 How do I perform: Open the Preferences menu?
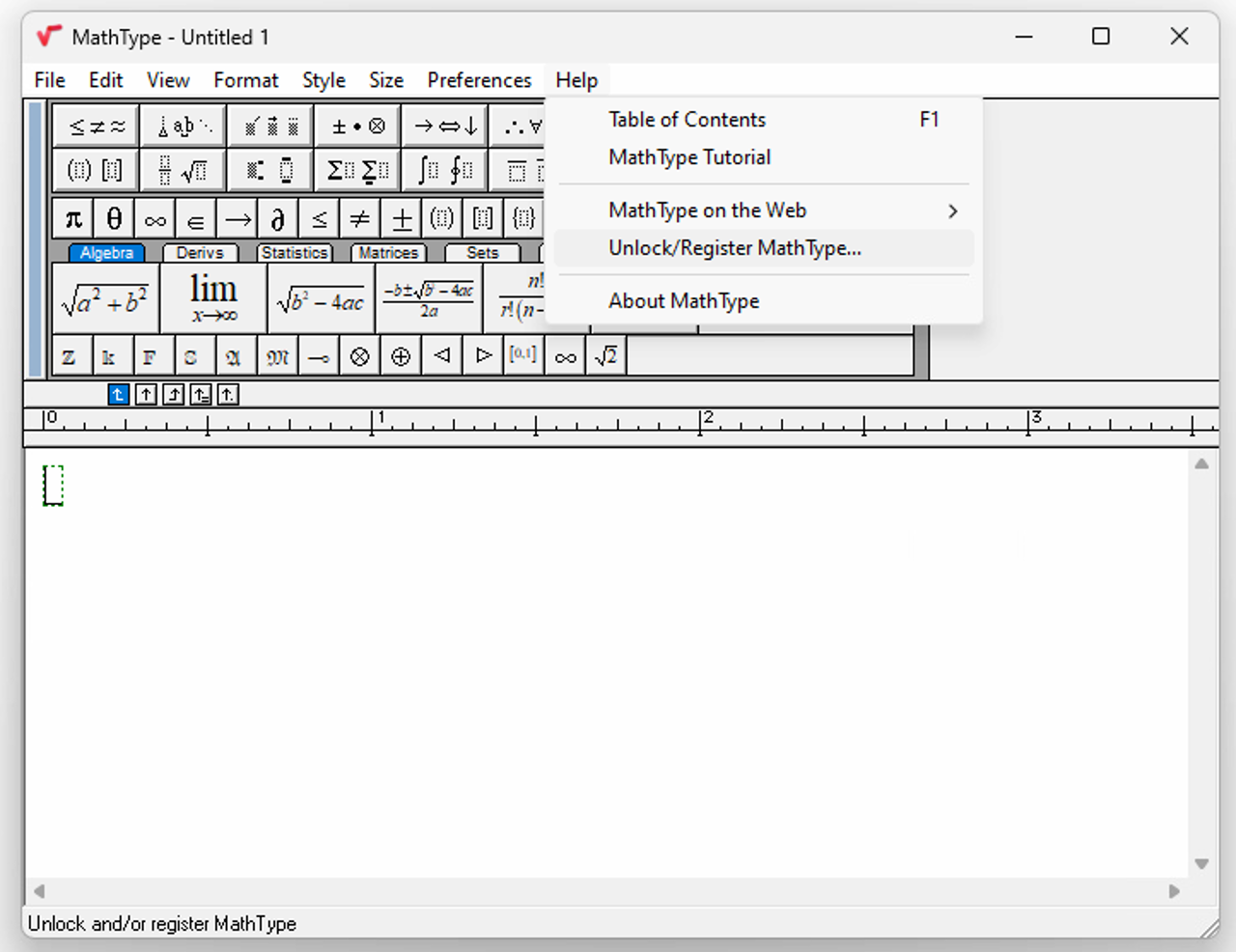(x=480, y=80)
